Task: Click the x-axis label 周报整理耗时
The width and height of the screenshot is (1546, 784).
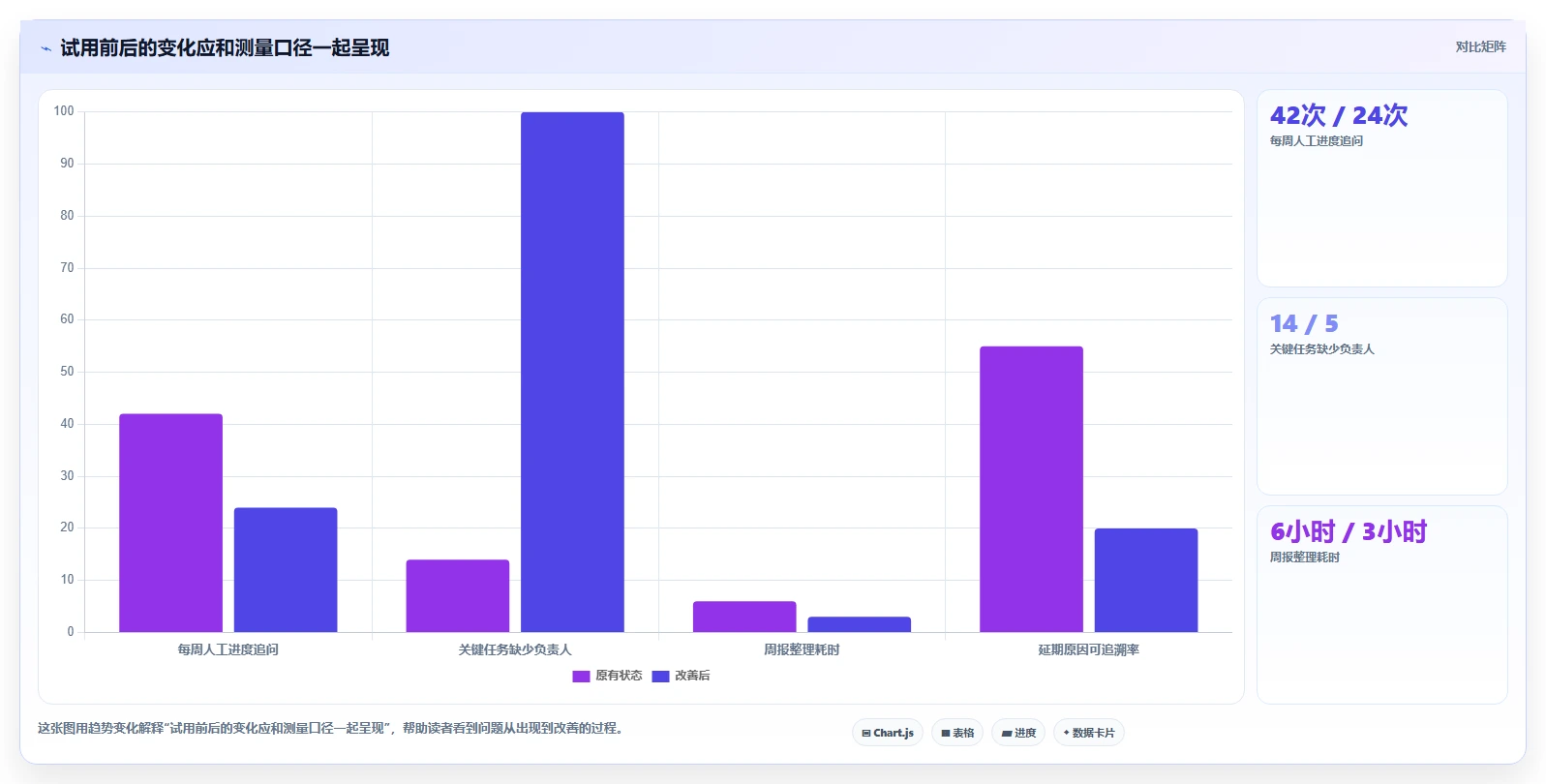Action: (802, 649)
